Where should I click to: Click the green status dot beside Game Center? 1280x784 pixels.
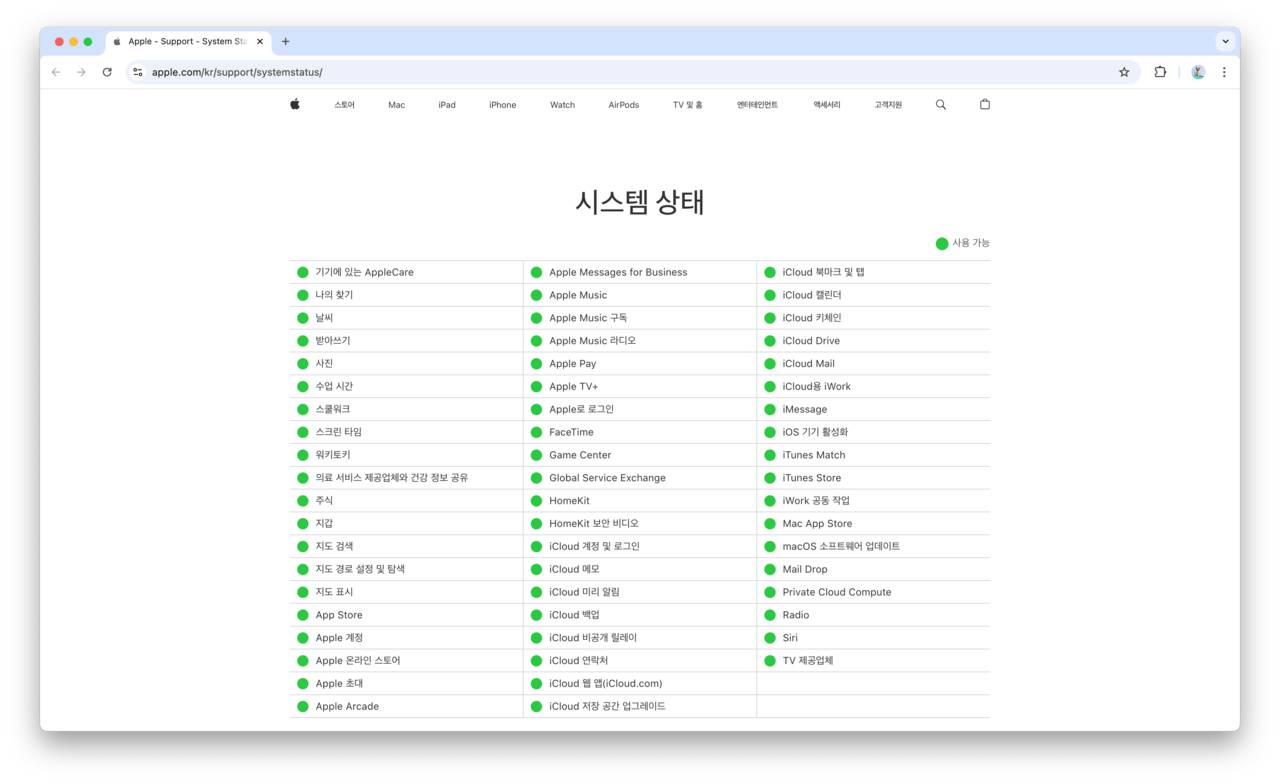536,455
